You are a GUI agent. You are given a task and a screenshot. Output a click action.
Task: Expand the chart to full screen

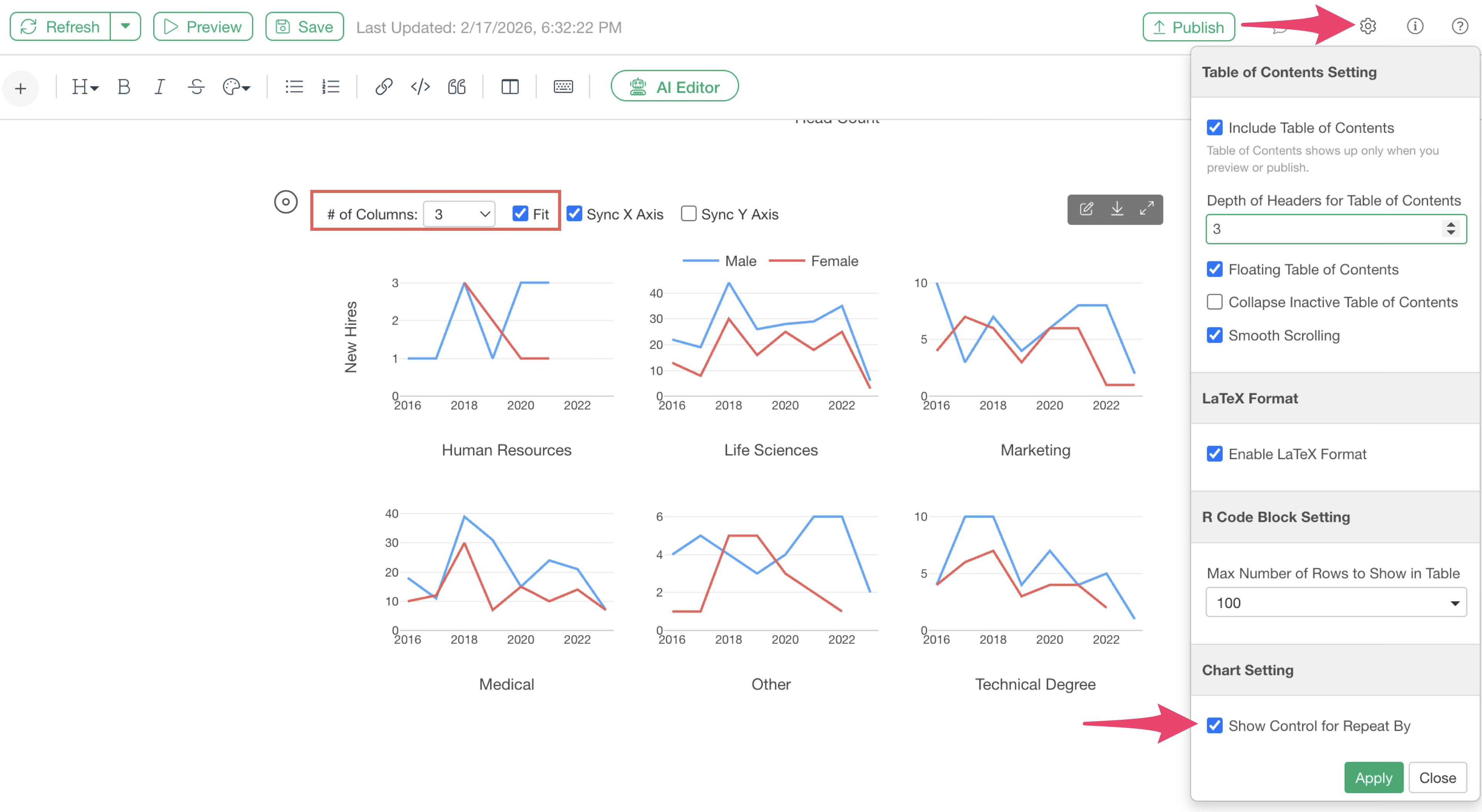point(1147,209)
